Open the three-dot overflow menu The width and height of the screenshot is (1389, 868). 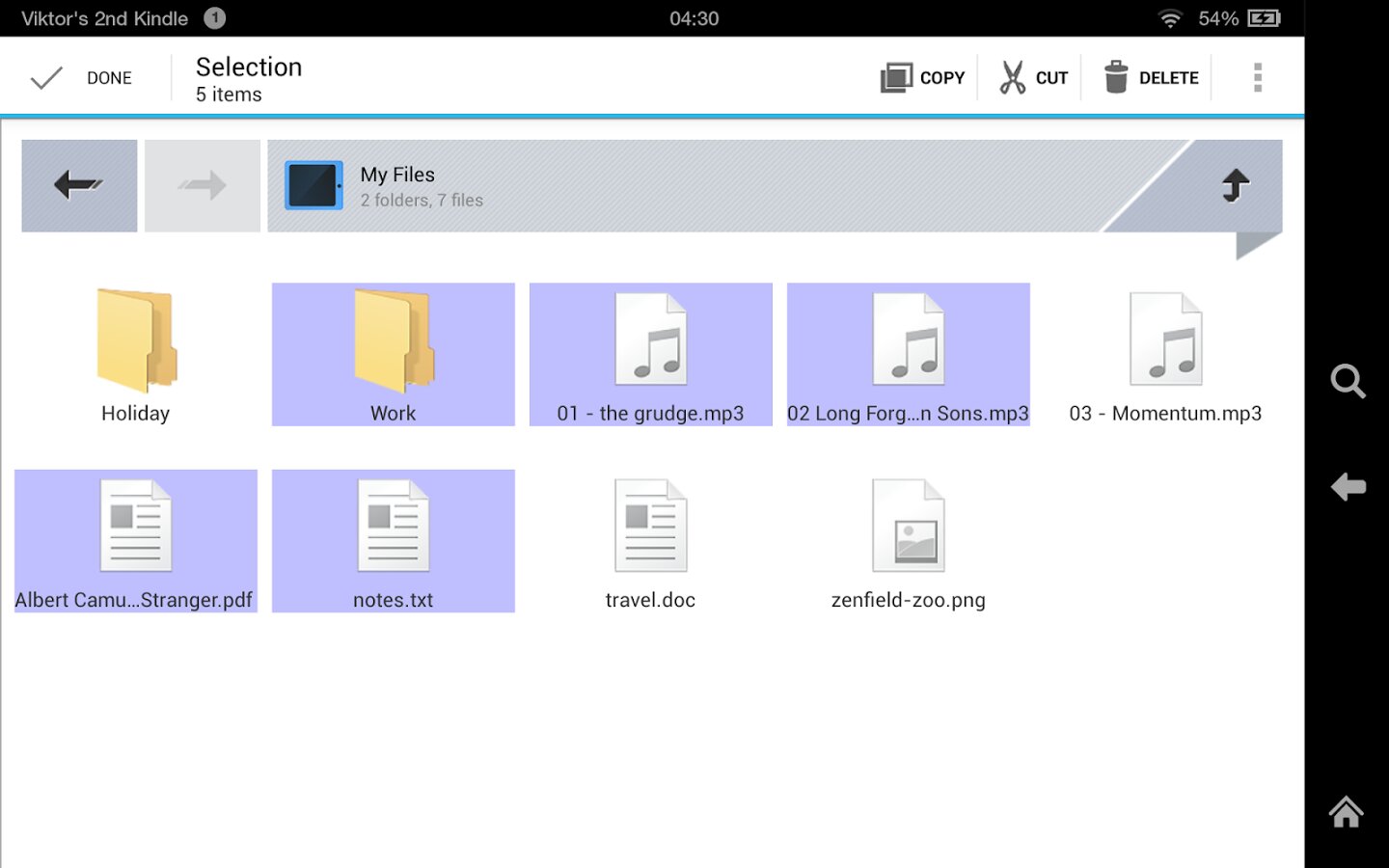1257,77
